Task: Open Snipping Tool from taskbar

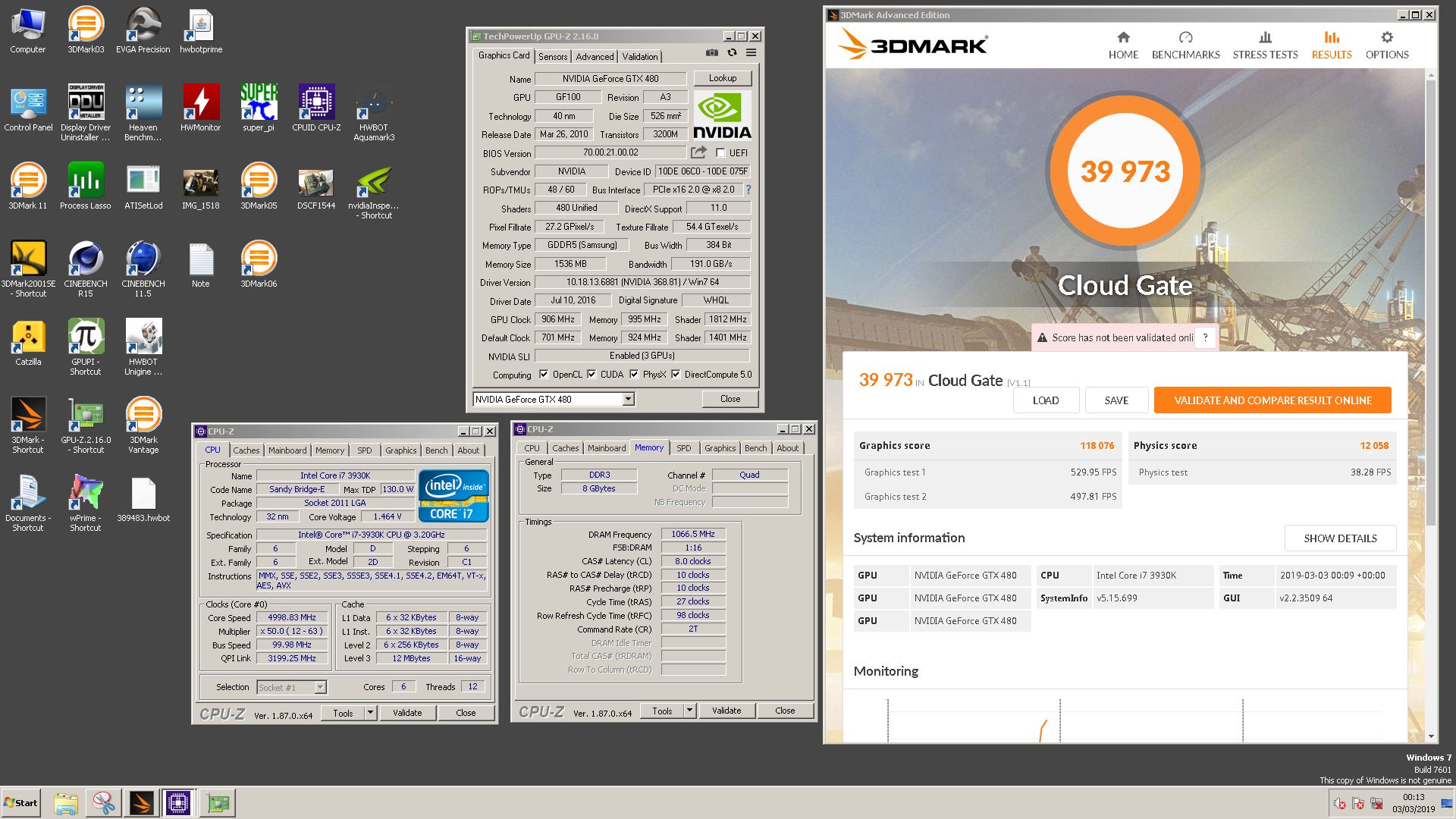Action: point(103,803)
